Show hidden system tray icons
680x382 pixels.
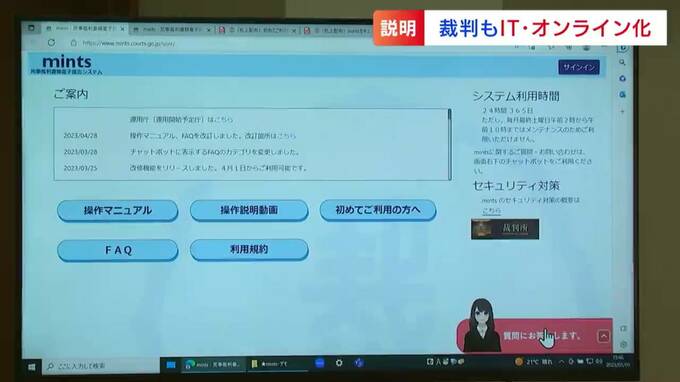point(561,361)
